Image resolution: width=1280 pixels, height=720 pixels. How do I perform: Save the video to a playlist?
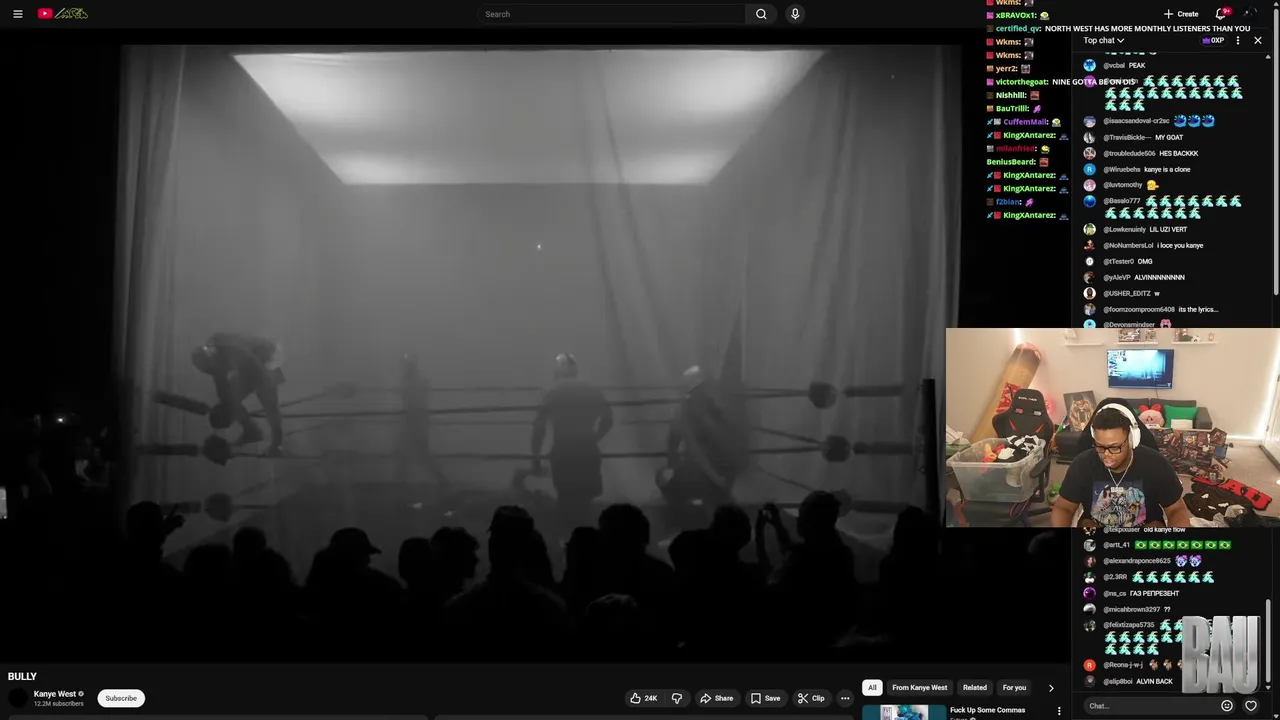point(766,698)
